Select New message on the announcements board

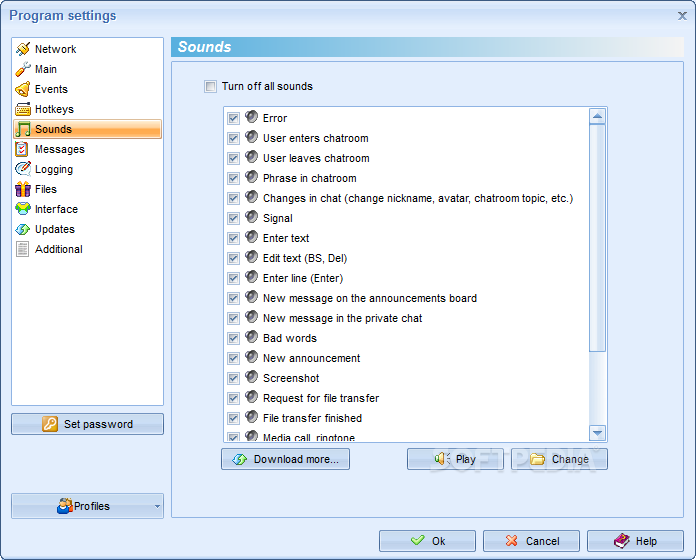(370, 298)
